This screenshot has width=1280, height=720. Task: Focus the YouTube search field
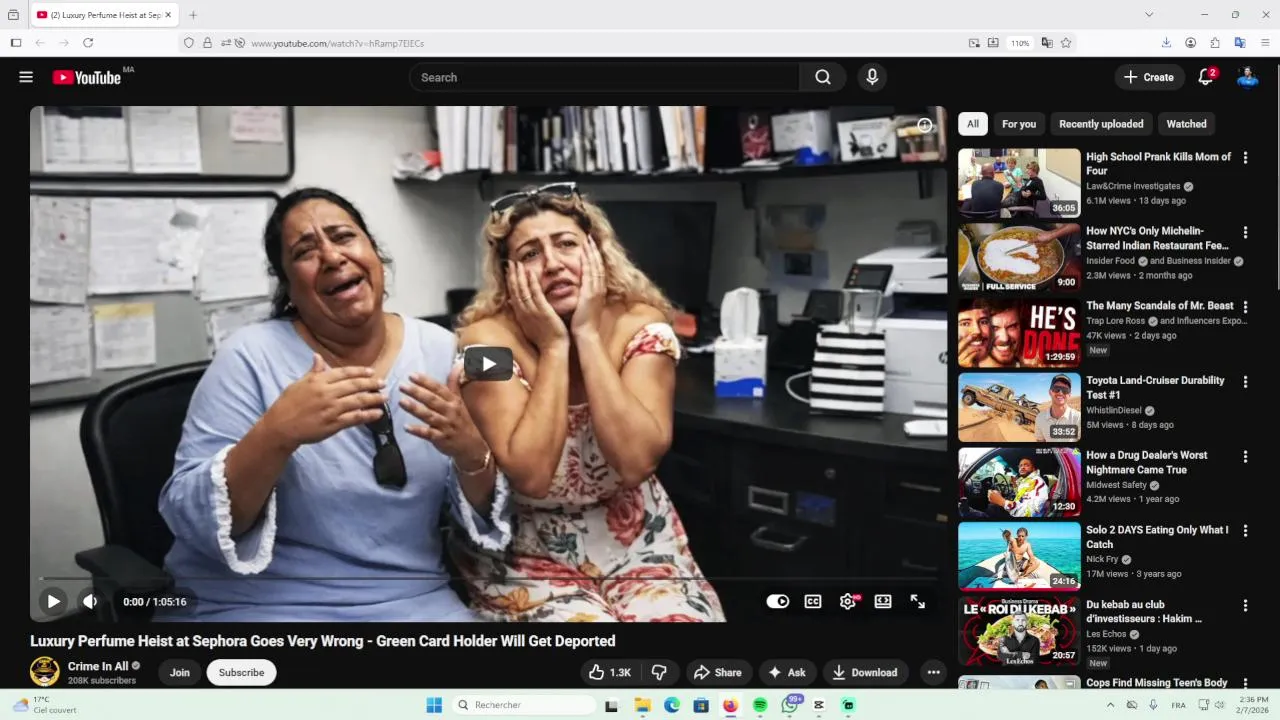pyautogui.click(x=604, y=77)
